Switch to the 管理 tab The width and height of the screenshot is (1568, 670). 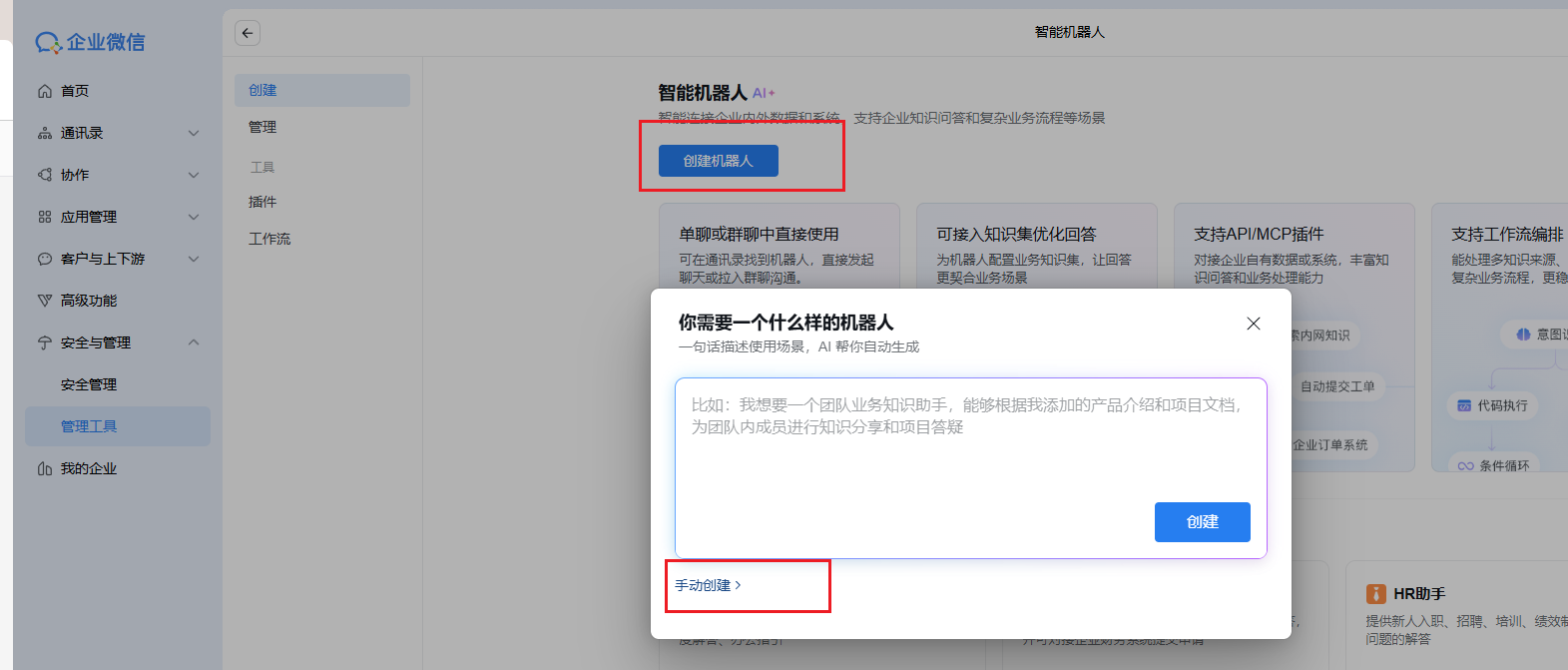(322, 127)
